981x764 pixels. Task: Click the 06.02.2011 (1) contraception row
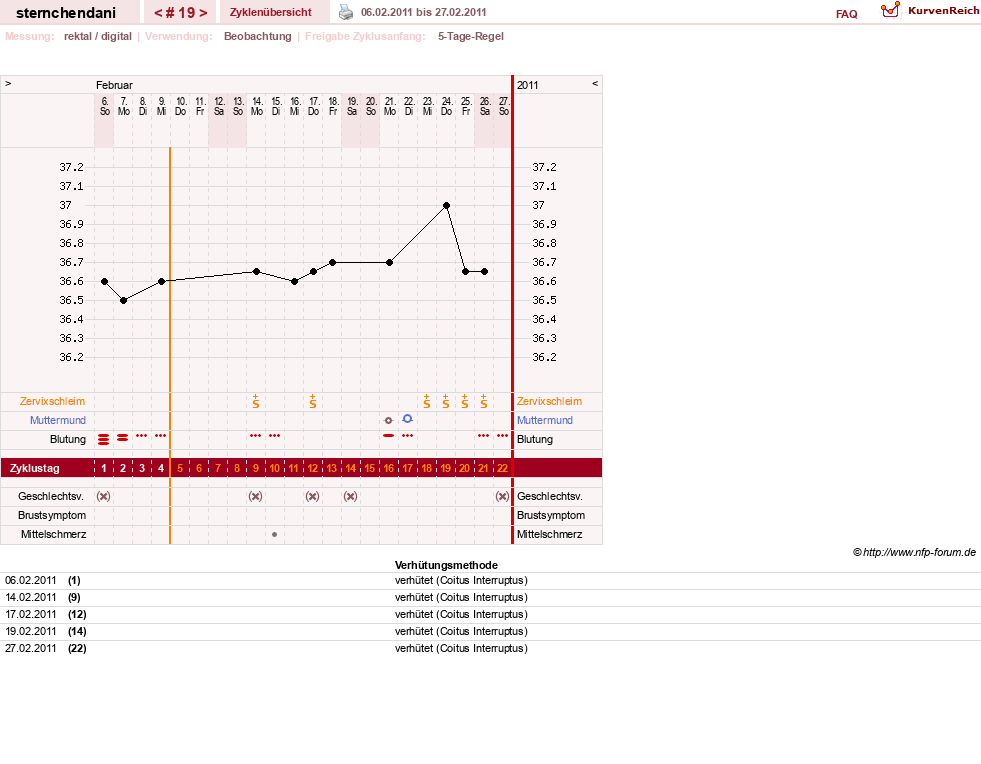490,581
